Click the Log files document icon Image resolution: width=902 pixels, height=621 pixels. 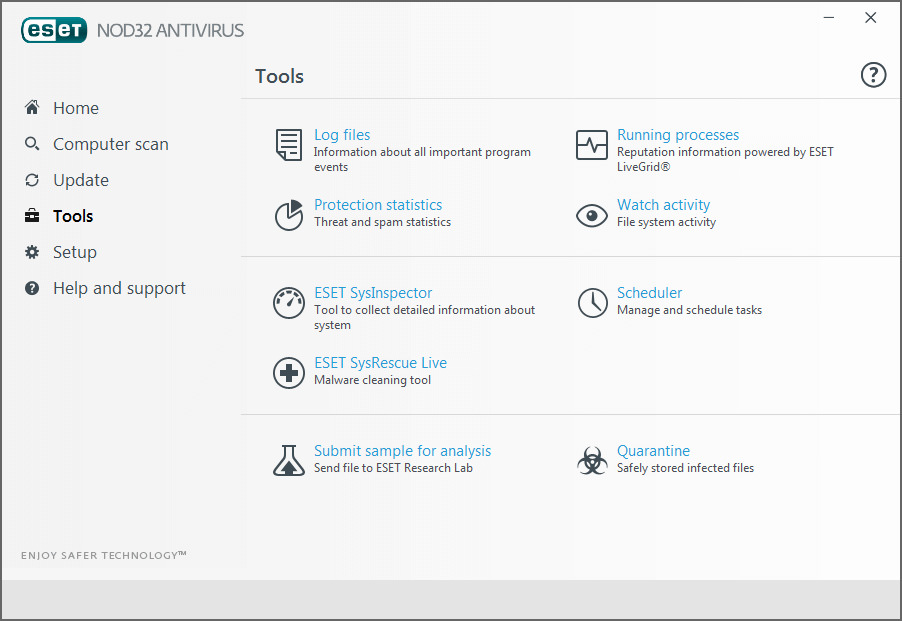pos(289,144)
